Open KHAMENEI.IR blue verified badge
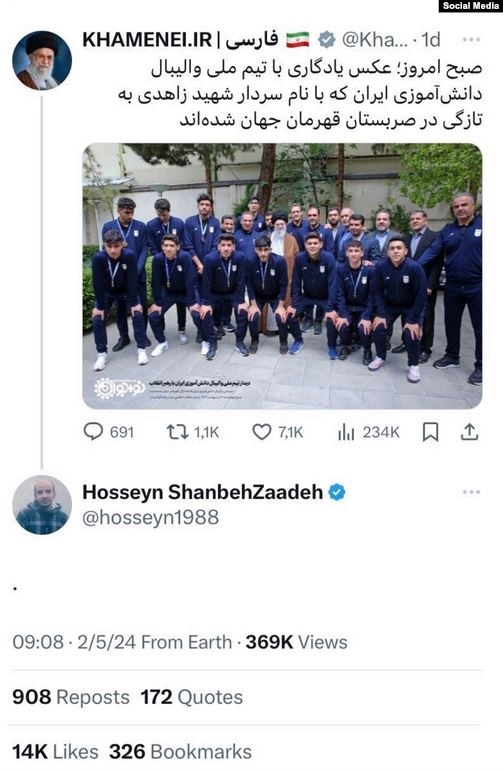This screenshot has height=772, width=503. 326,39
